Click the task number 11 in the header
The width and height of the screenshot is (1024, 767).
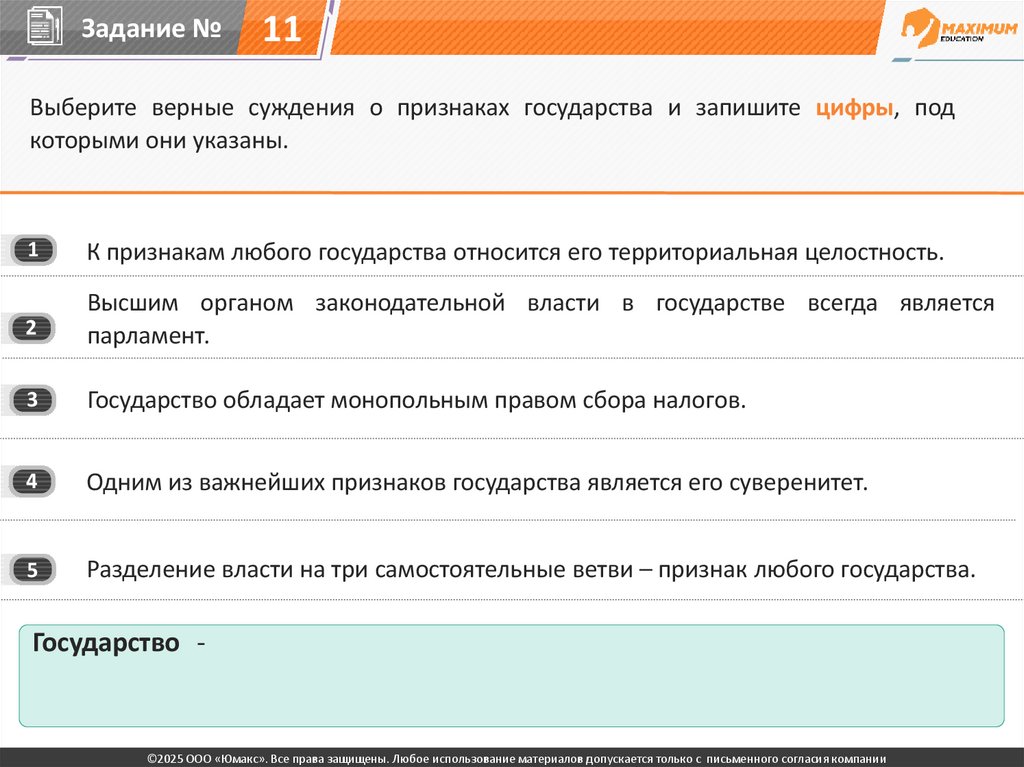[282, 29]
